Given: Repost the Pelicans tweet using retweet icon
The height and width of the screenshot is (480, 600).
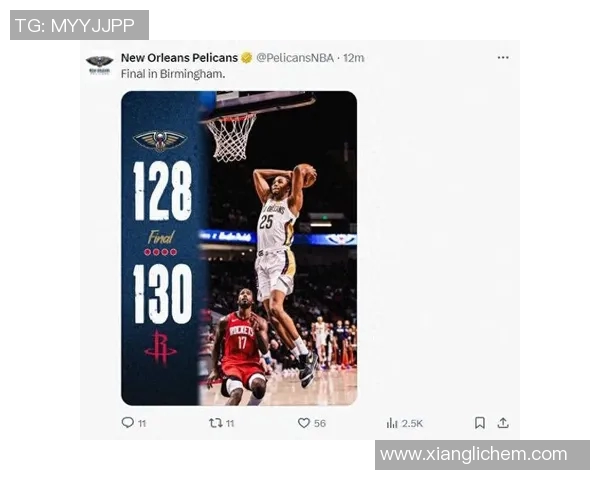Looking at the screenshot, I should [x=215, y=423].
